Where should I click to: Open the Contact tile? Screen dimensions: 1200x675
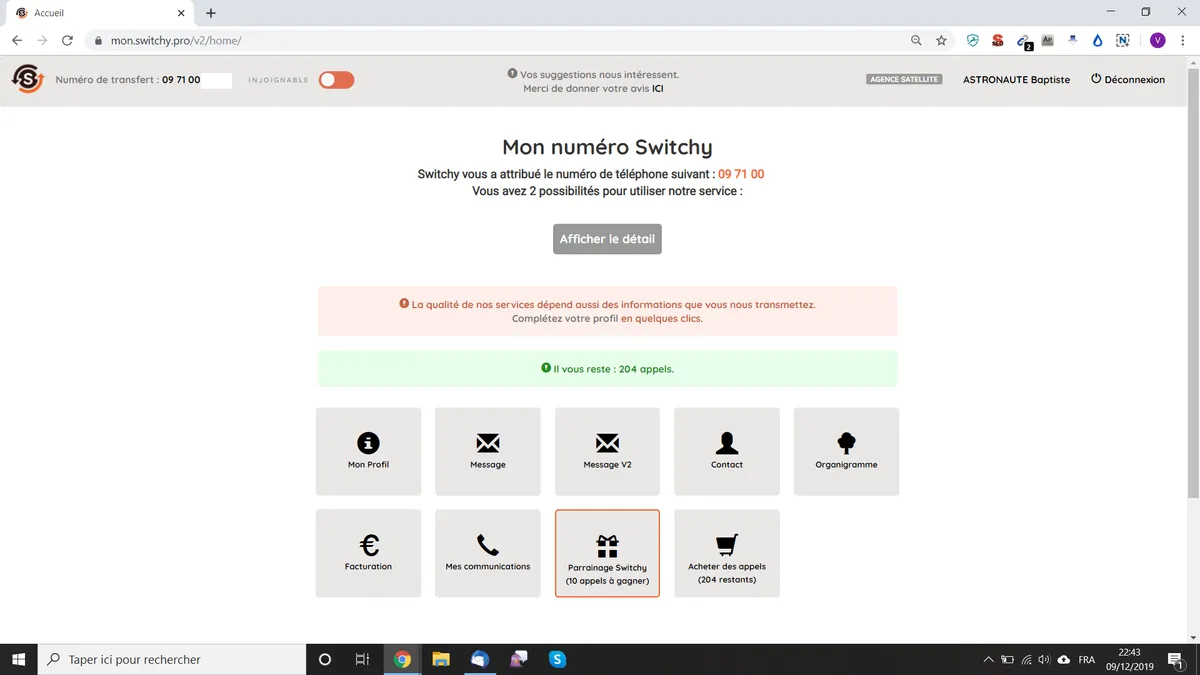[x=727, y=451]
